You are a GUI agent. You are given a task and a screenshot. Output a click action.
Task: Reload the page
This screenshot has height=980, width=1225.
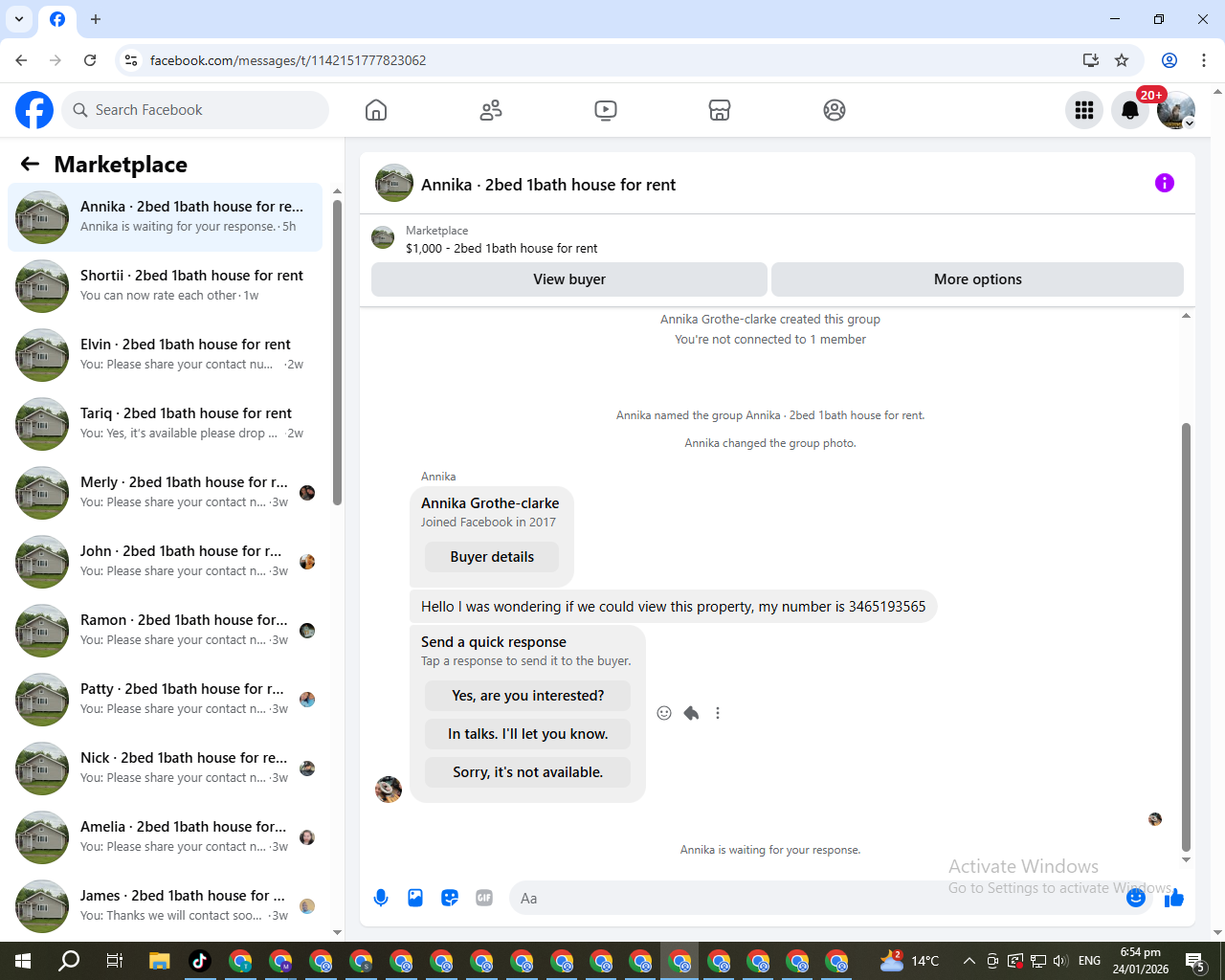coord(90,60)
